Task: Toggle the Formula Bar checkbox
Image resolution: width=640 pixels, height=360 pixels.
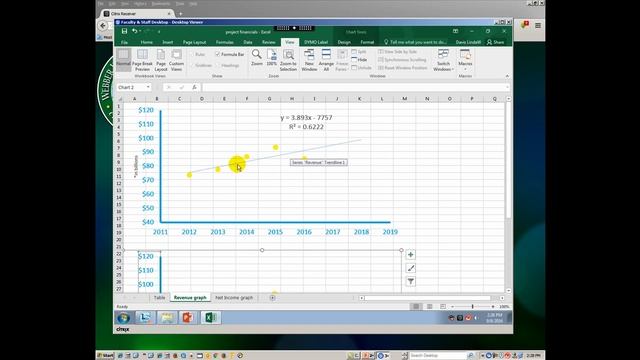Action: (x=218, y=54)
